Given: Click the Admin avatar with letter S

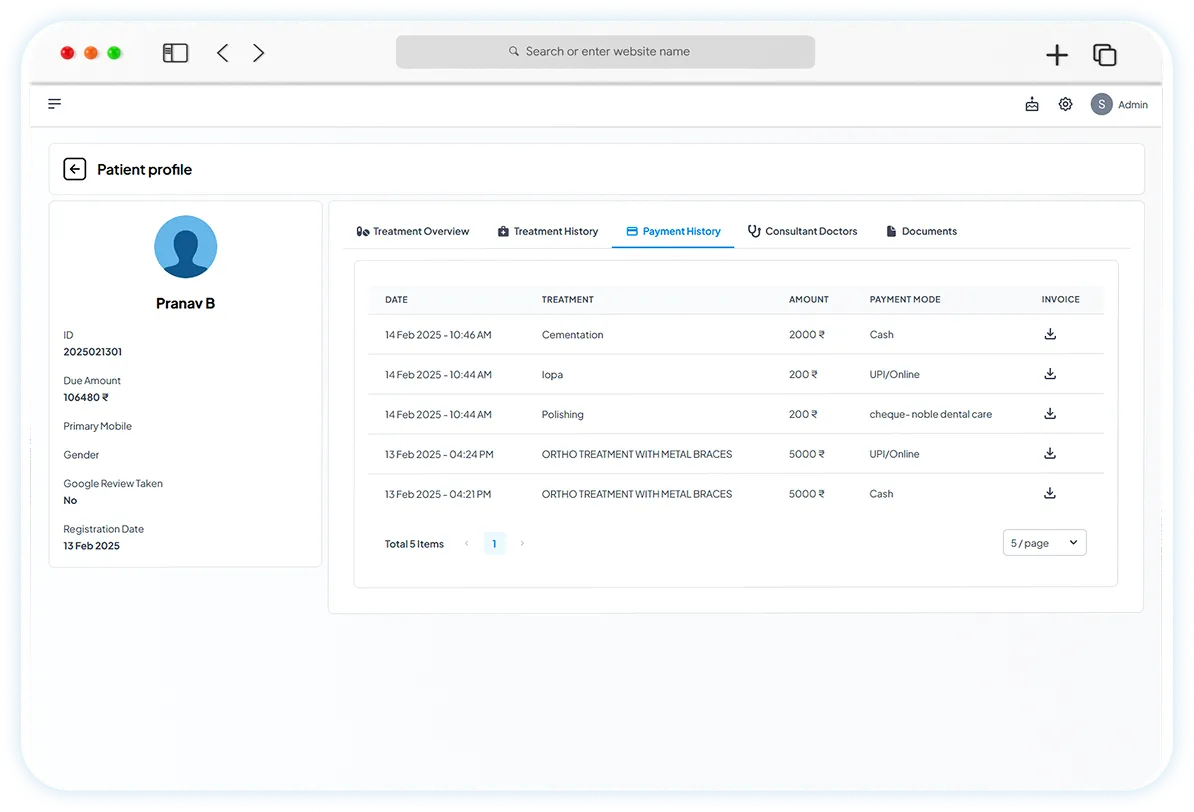Looking at the screenshot, I should click(x=1101, y=104).
